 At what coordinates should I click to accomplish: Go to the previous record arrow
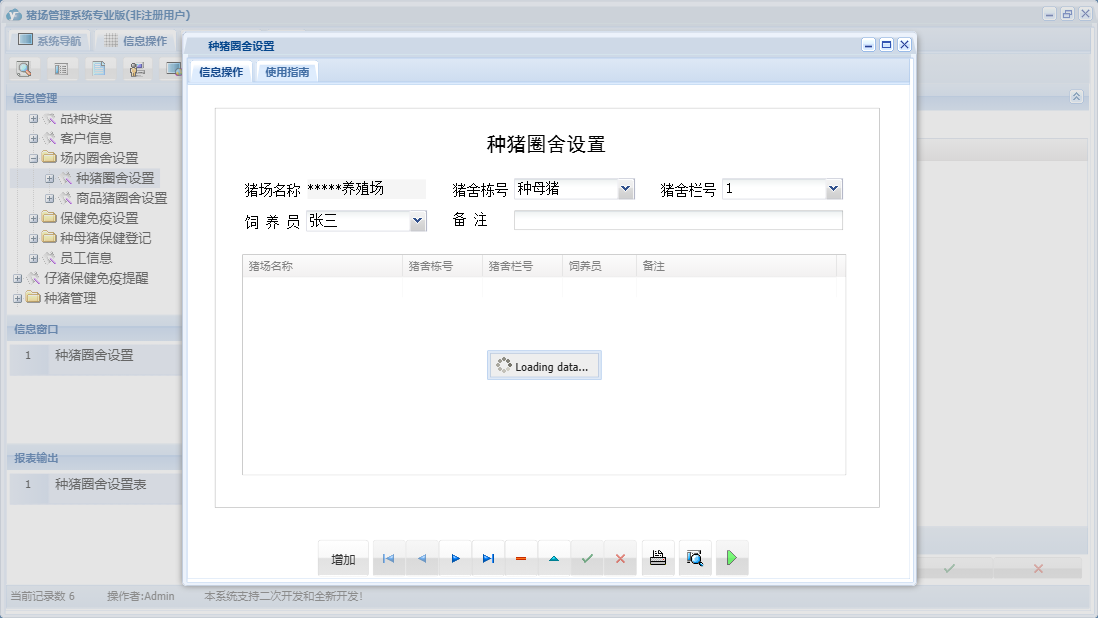coord(421,559)
